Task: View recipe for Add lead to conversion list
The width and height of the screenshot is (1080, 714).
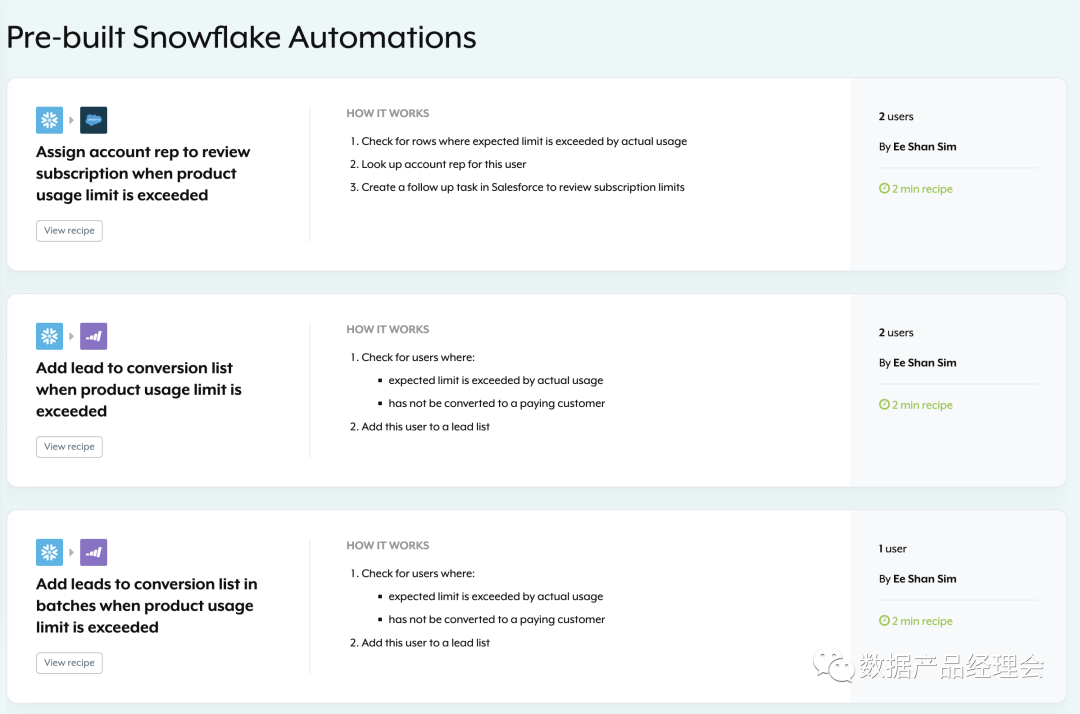Action: coord(70,447)
